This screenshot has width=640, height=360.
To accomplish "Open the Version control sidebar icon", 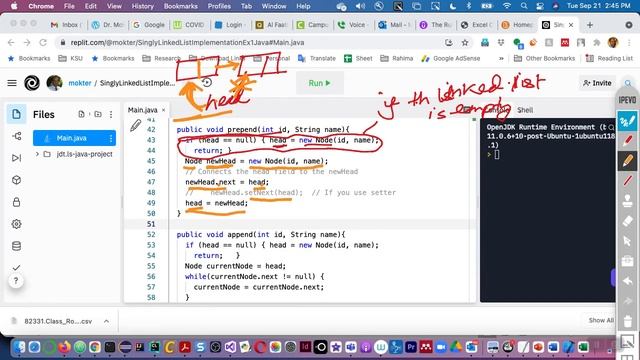I will pyautogui.click(x=16, y=136).
